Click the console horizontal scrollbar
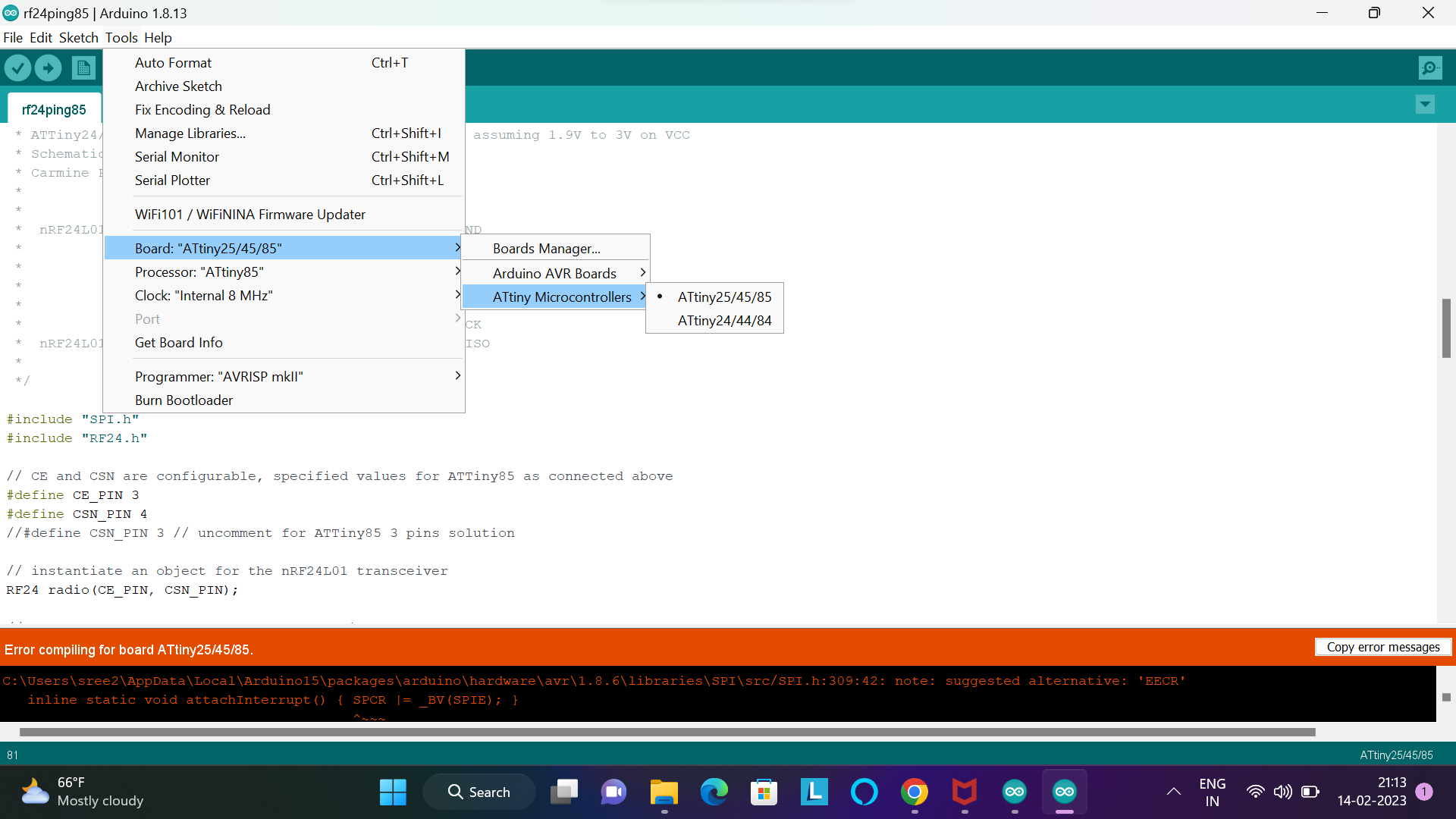 click(667, 732)
